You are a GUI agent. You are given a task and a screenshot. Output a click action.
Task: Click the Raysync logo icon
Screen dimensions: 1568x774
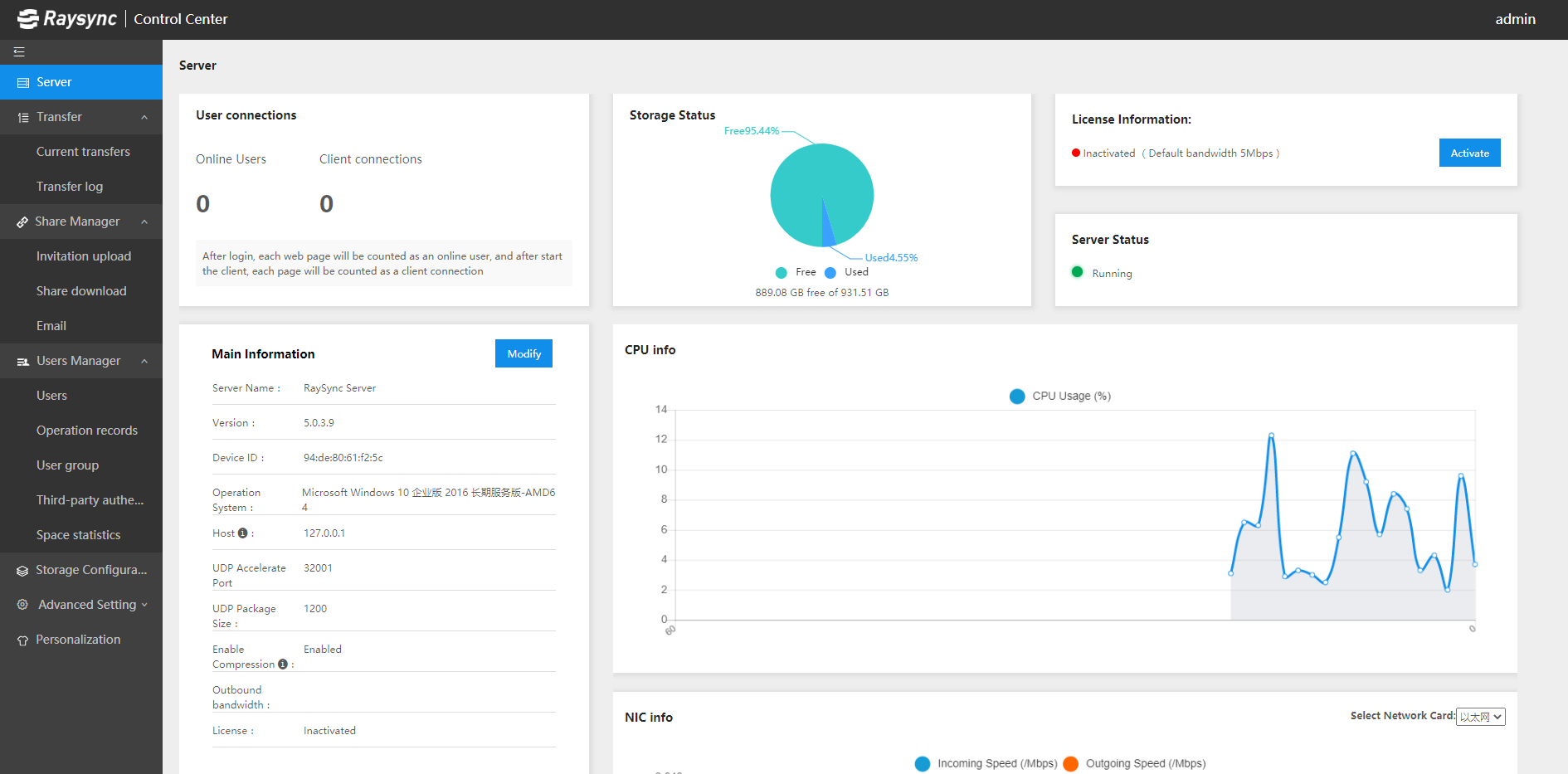pyautogui.click(x=28, y=19)
